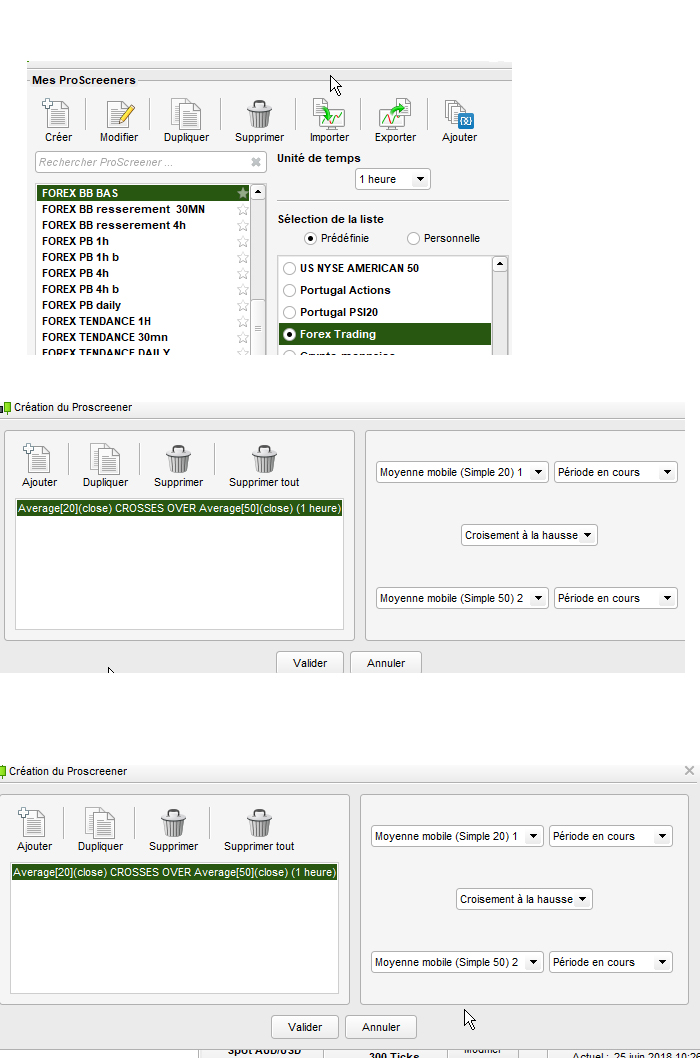The width and height of the screenshot is (700, 1058).
Task: Toggle favorite star for FOREX BB resserement 30MN
Action: click(x=242, y=209)
